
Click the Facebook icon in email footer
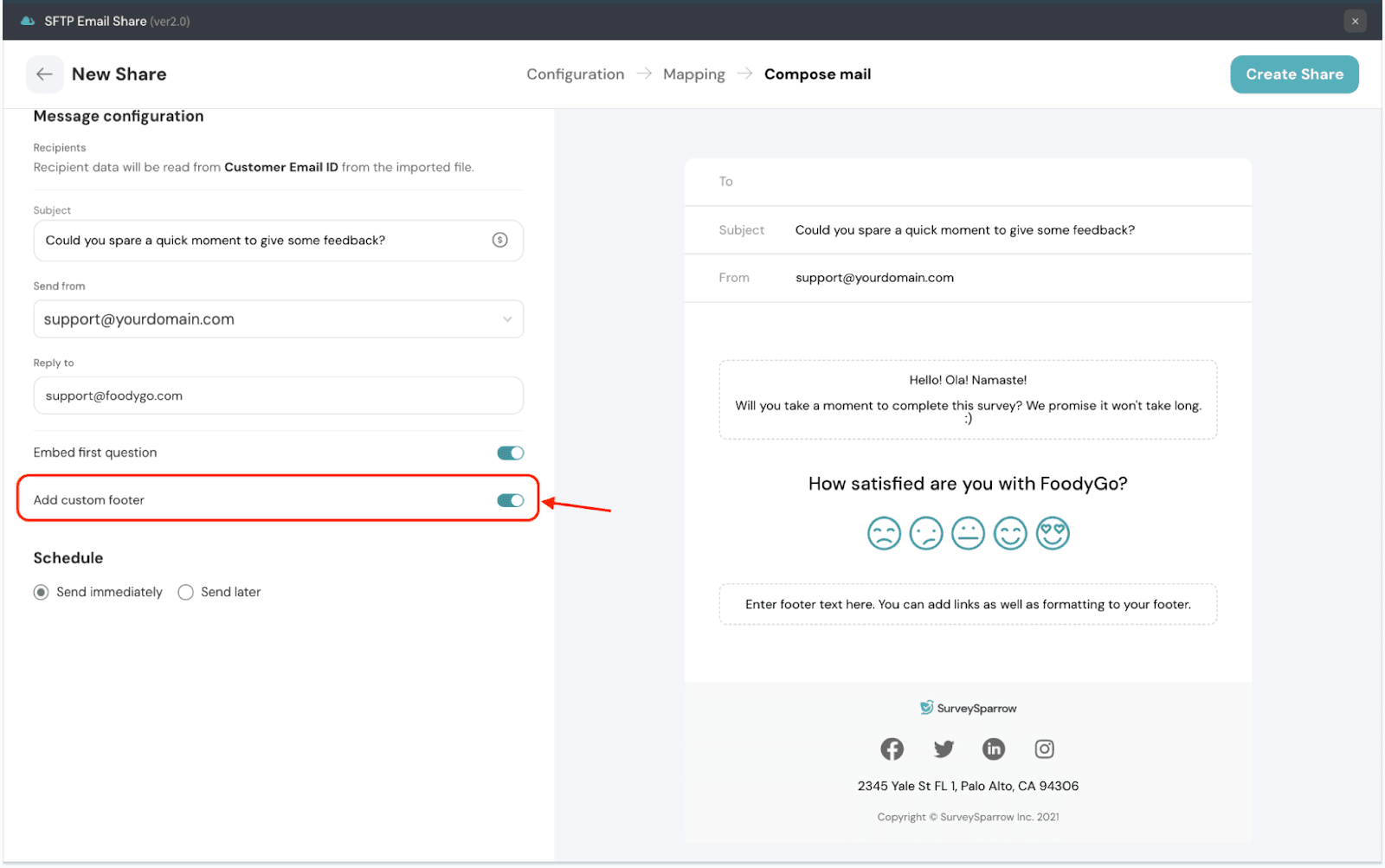pyautogui.click(x=892, y=749)
